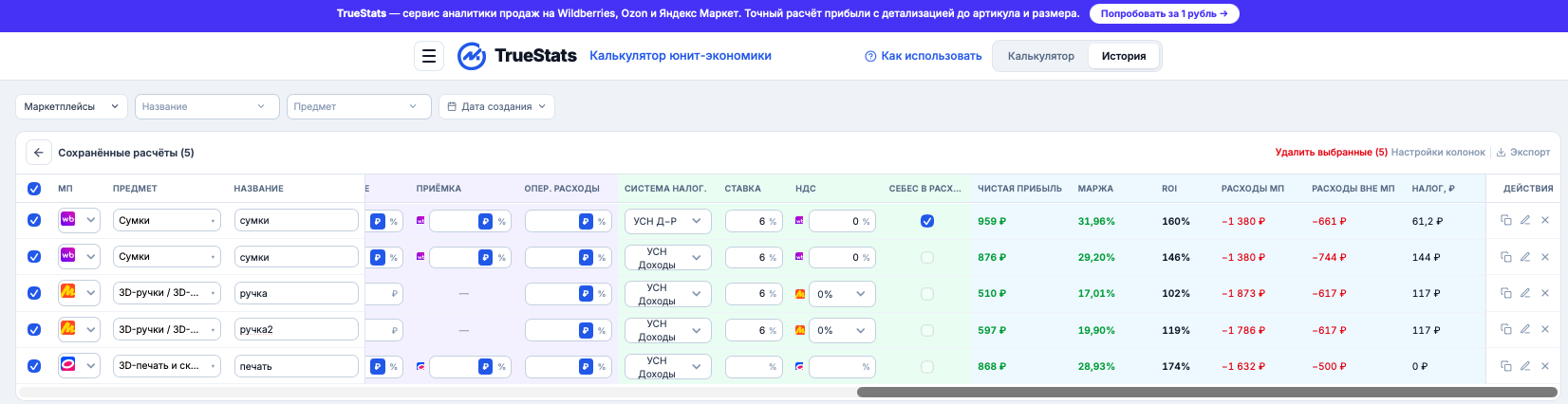This screenshot has width=1568, height=404.
Task: Open the Дата создания date filter
Action: click(496, 106)
